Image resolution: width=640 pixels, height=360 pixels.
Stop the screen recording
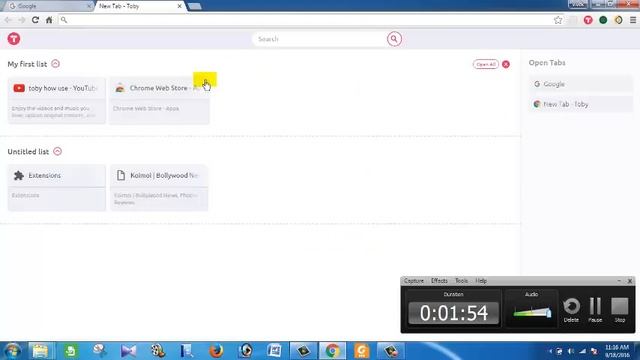point(620,310)
